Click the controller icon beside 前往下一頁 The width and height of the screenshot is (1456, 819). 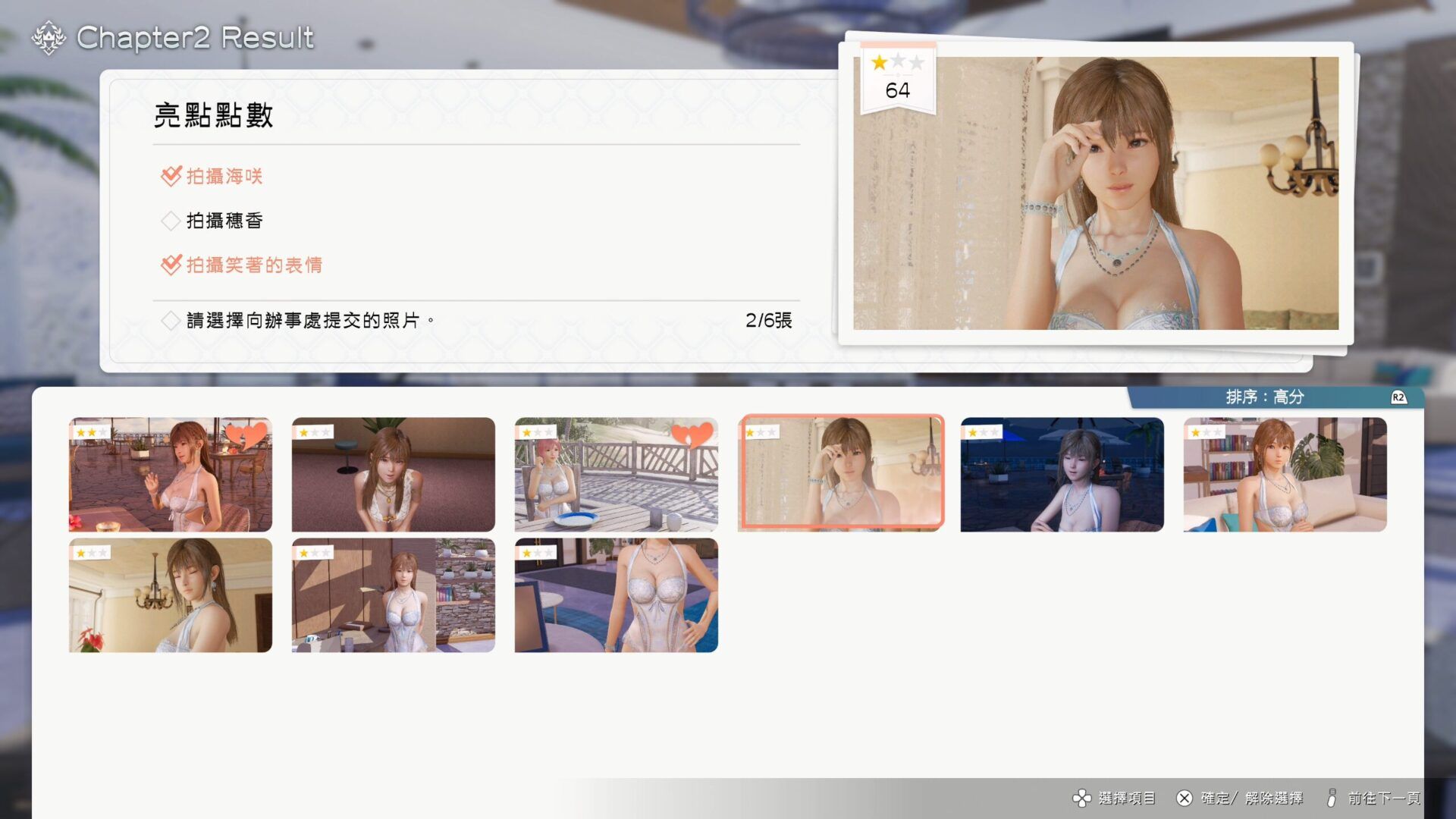(x=1332, y=798)
